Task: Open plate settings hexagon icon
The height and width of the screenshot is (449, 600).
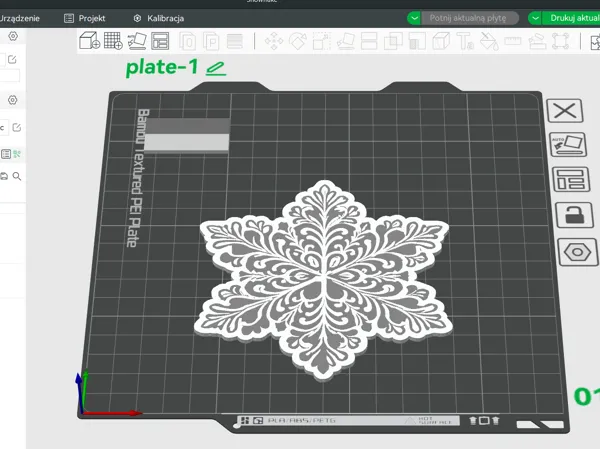Action: [x=578, y=252]
